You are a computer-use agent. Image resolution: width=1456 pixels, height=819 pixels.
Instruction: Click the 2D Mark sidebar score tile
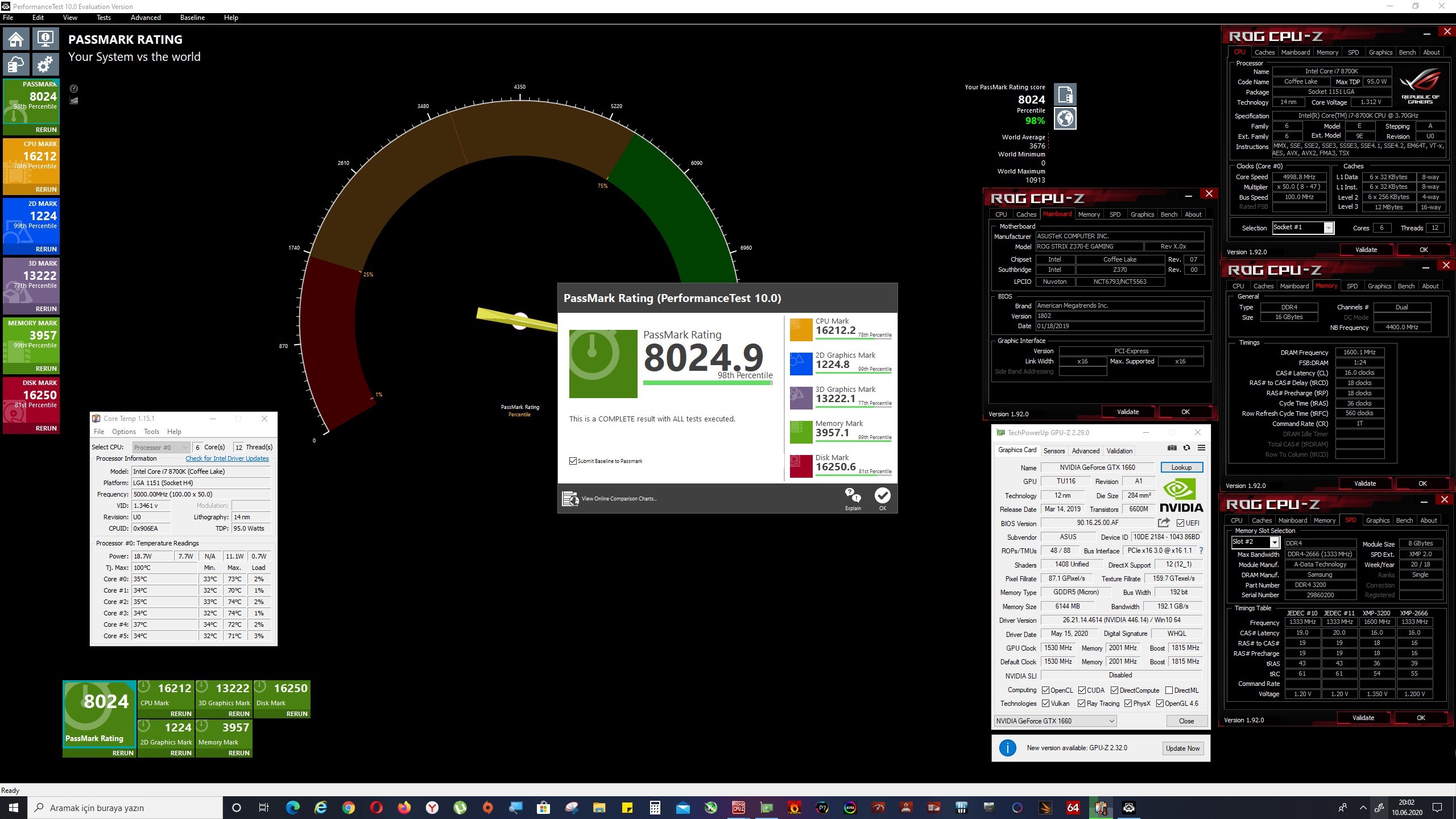(31, 226)
